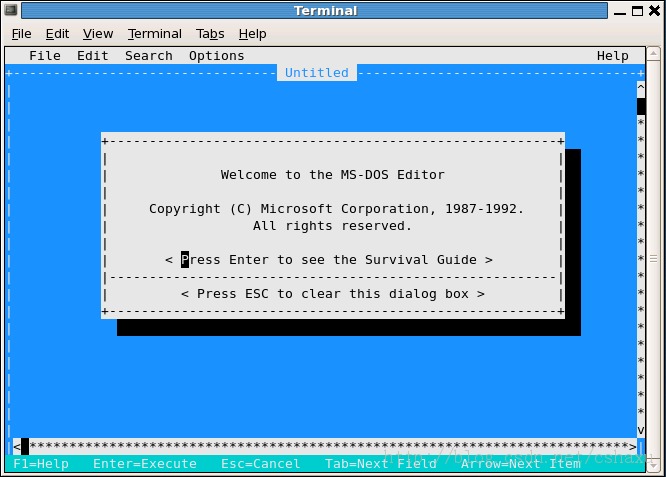Maximize the Terminal window

[x=637, y=11]
